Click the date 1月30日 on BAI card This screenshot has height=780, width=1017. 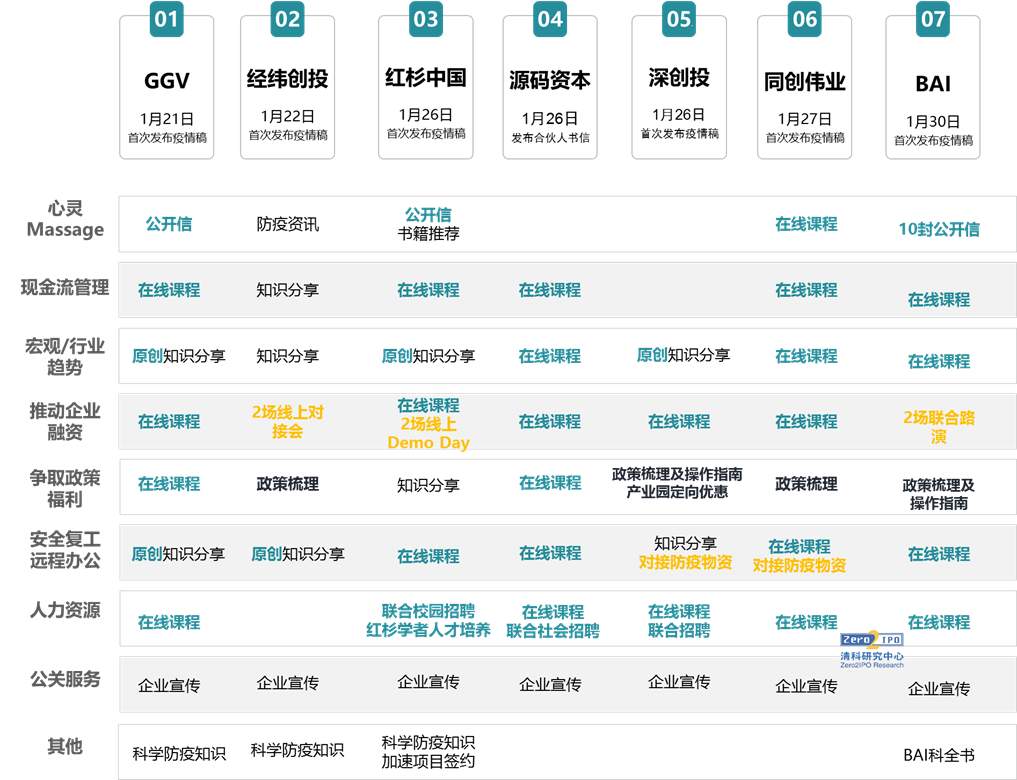click(x=933, y=122)
